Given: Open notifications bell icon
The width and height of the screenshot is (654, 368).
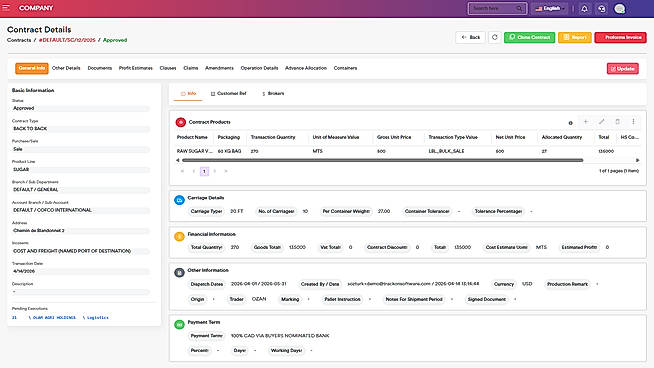Looking at the screenshot, I should pos(584,8).
